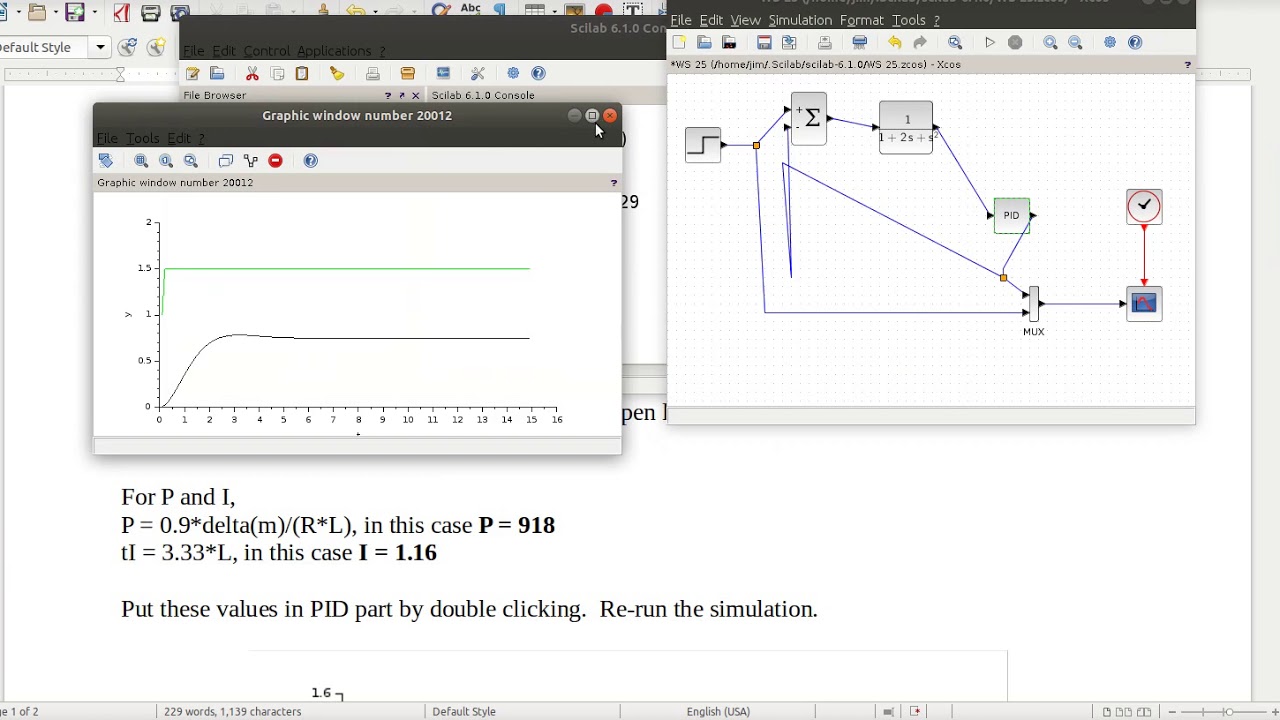Image resolution: width=1280 pixels, height=720 pixels.
Task: Select the MUX block
Action: coord(1034,304)
